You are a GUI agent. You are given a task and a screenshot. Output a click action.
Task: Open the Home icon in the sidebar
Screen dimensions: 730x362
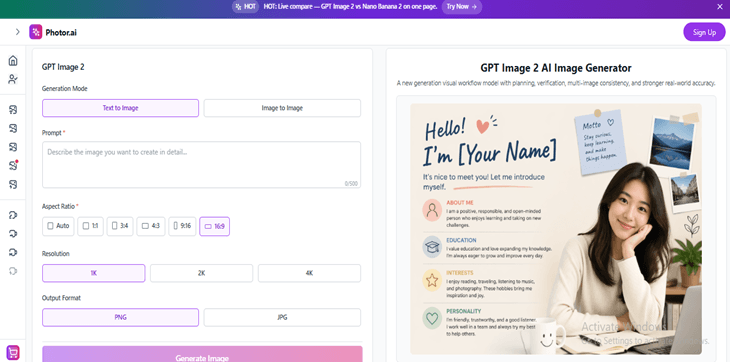pos(13,60)
